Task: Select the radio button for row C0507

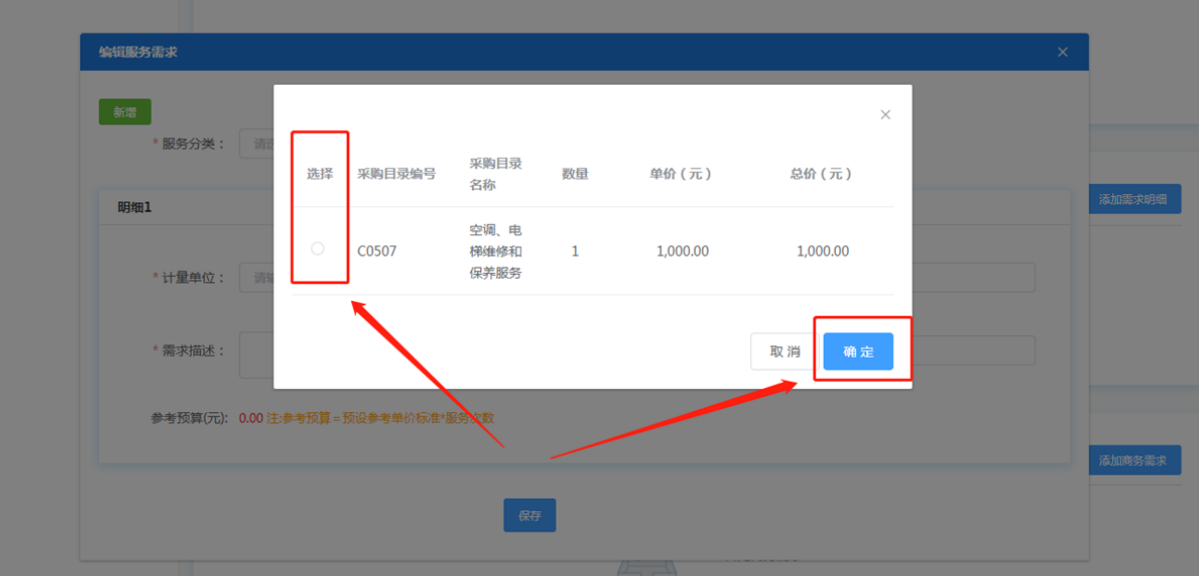Action: 318,248
